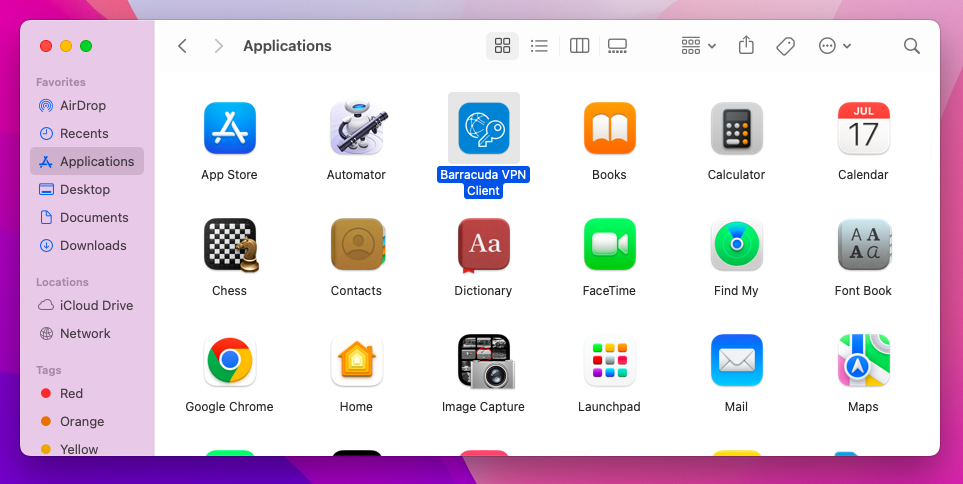Switch to icon grid view
The width and height of the screenshot is (963, 484).
click(502, 46)
